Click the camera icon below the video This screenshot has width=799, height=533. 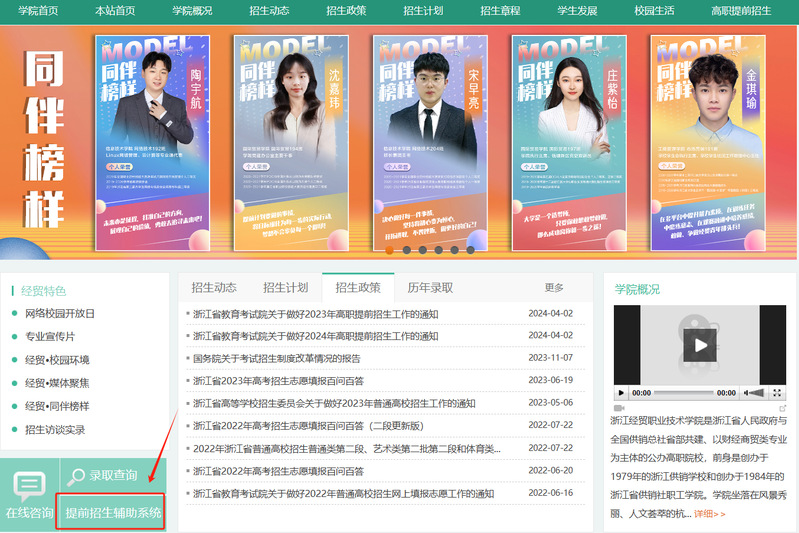click(x=619, y=408)
